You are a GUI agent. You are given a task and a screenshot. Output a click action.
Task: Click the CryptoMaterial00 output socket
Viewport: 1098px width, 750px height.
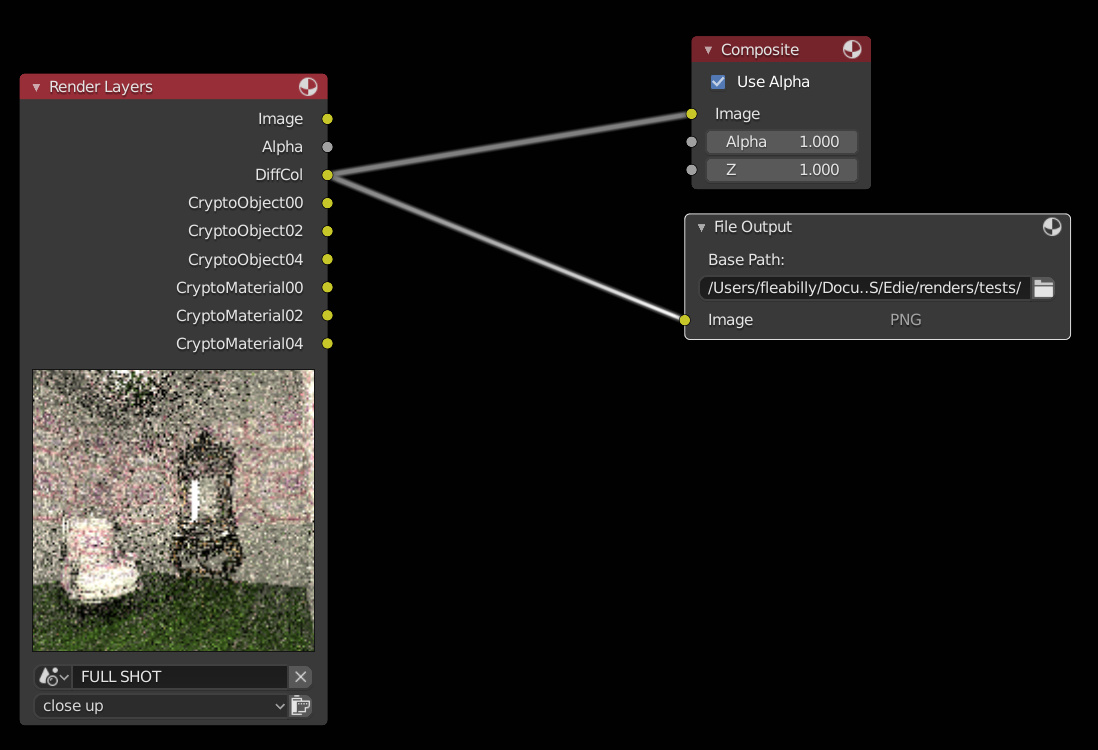click(327, 287)
